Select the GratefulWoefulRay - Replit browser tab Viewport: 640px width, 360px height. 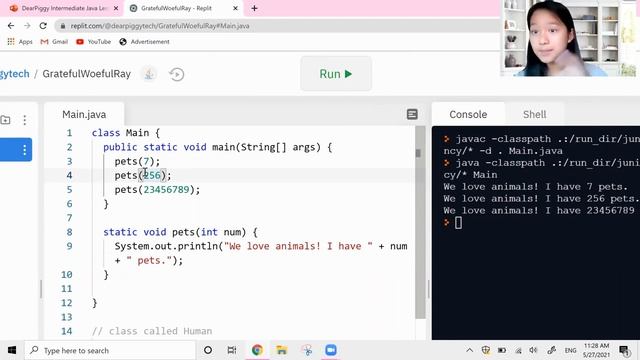[176, 8]
